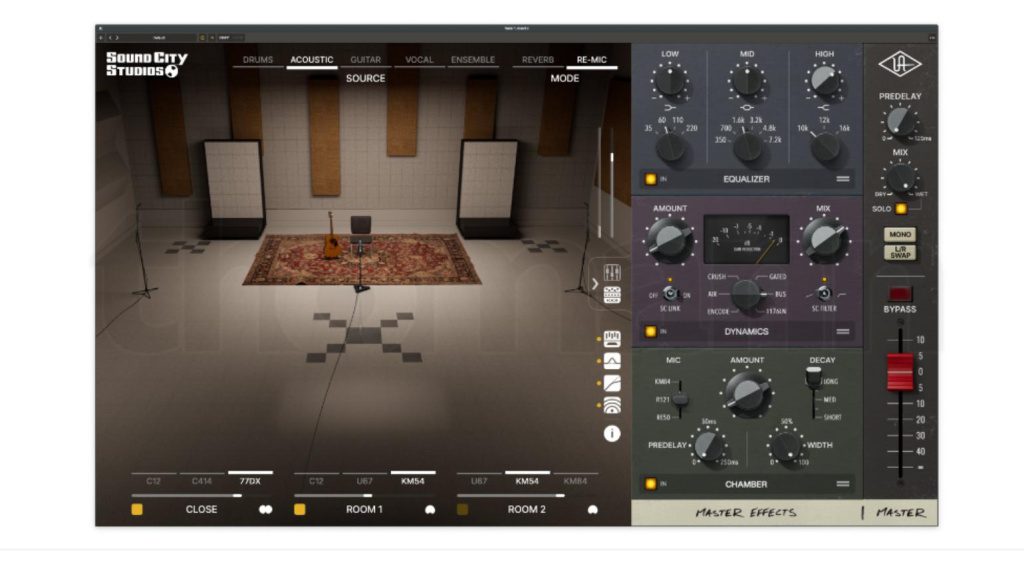The image size is (1024, 565).
Task: Enable the CLOSE mic yellow toggle
Action: click(x=137, y=509)
